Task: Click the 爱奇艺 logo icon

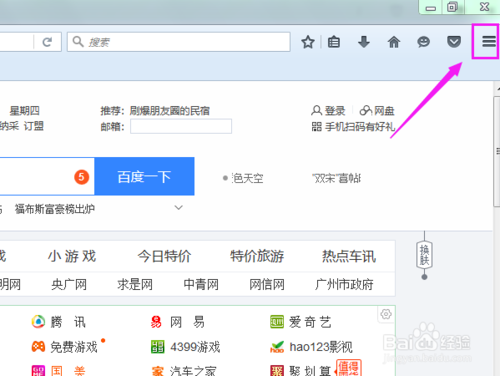Action: coord(277,322)
